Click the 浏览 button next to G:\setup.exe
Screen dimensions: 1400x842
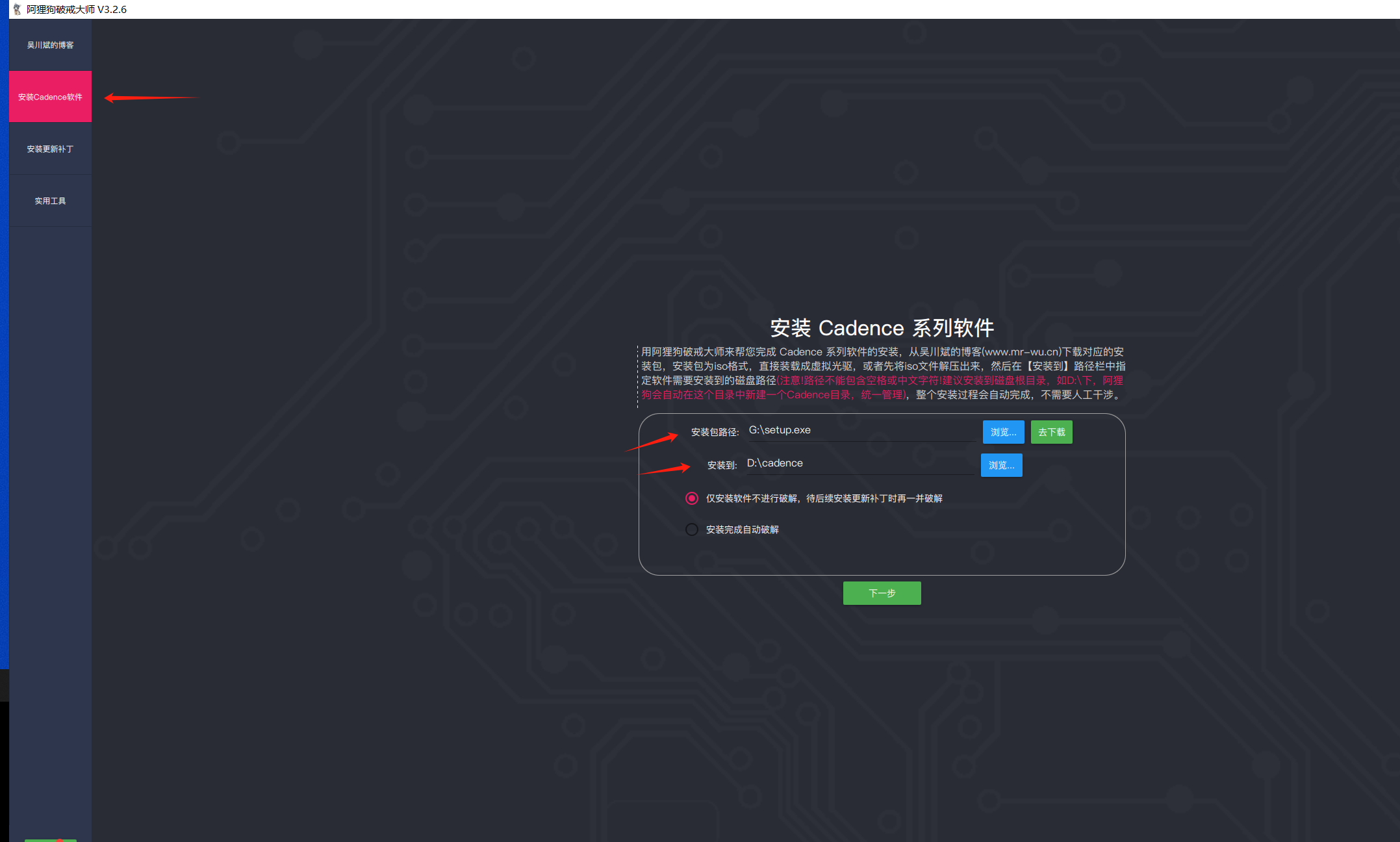coord(1003,432)
